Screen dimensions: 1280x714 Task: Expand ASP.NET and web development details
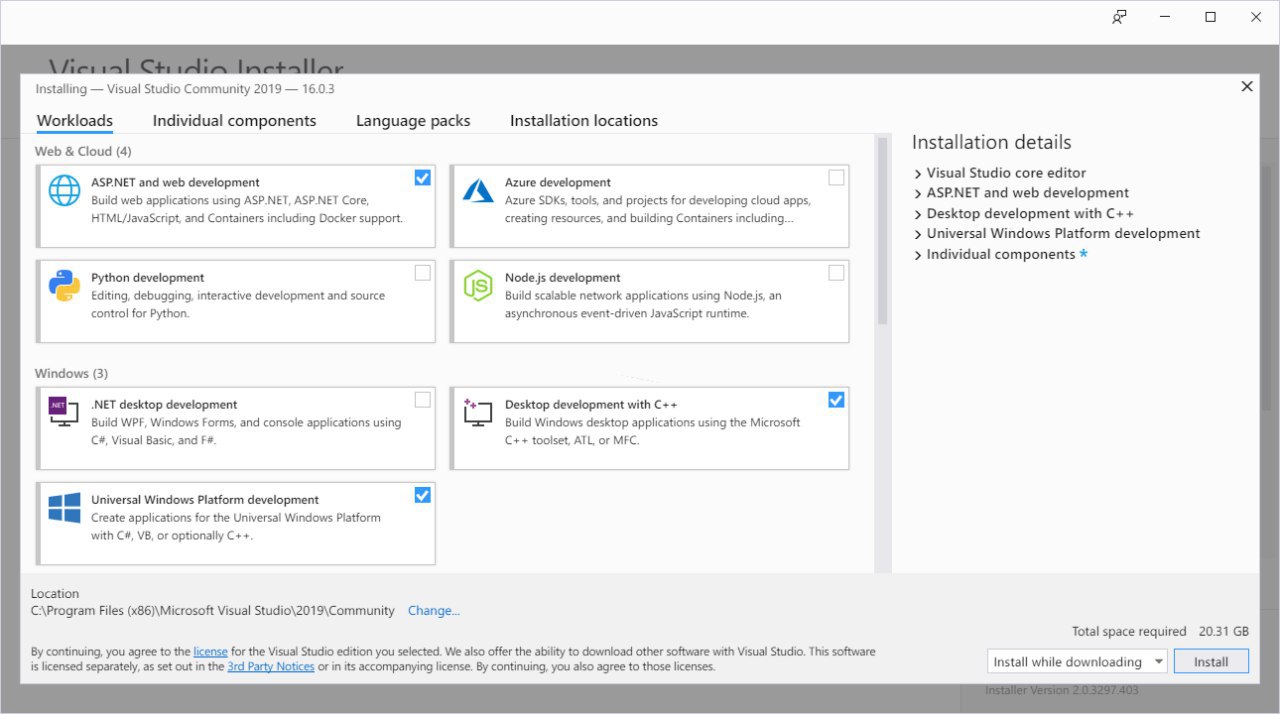click(918, 193)
